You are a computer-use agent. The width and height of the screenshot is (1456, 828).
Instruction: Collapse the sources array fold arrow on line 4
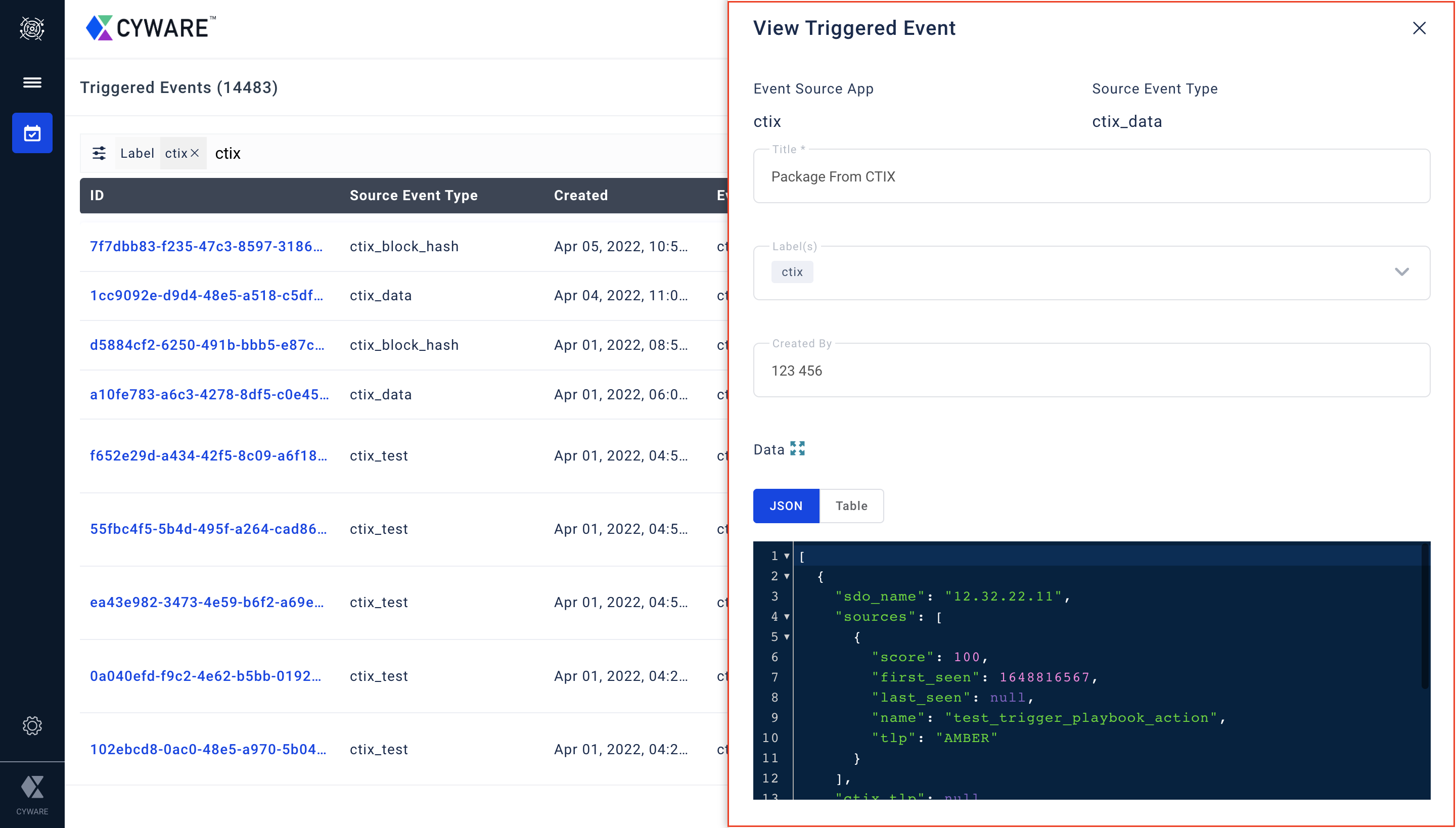pyautogui.click(x=787, y=617)
